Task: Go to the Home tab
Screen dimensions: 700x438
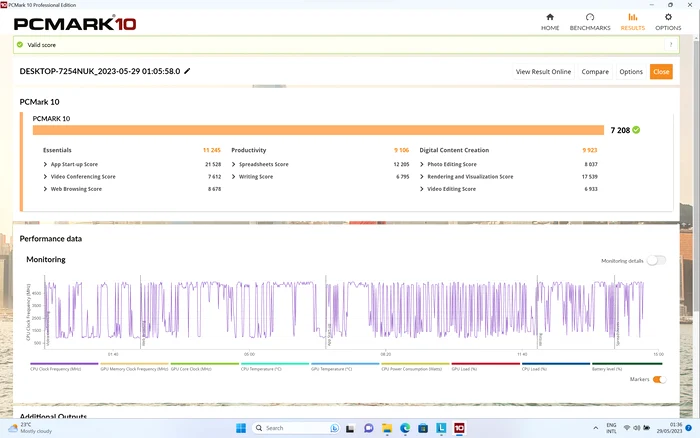Action: [x=550, y=22]
